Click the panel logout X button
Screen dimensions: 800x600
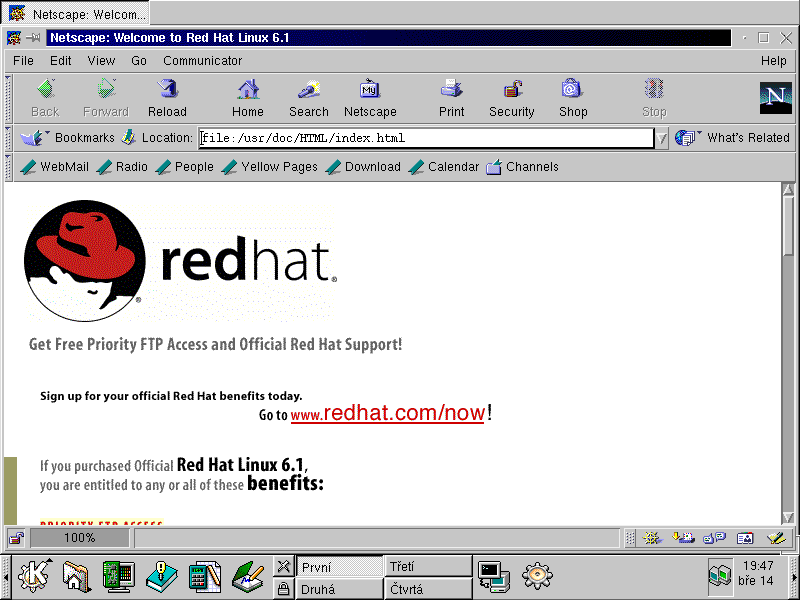(283, 566)
